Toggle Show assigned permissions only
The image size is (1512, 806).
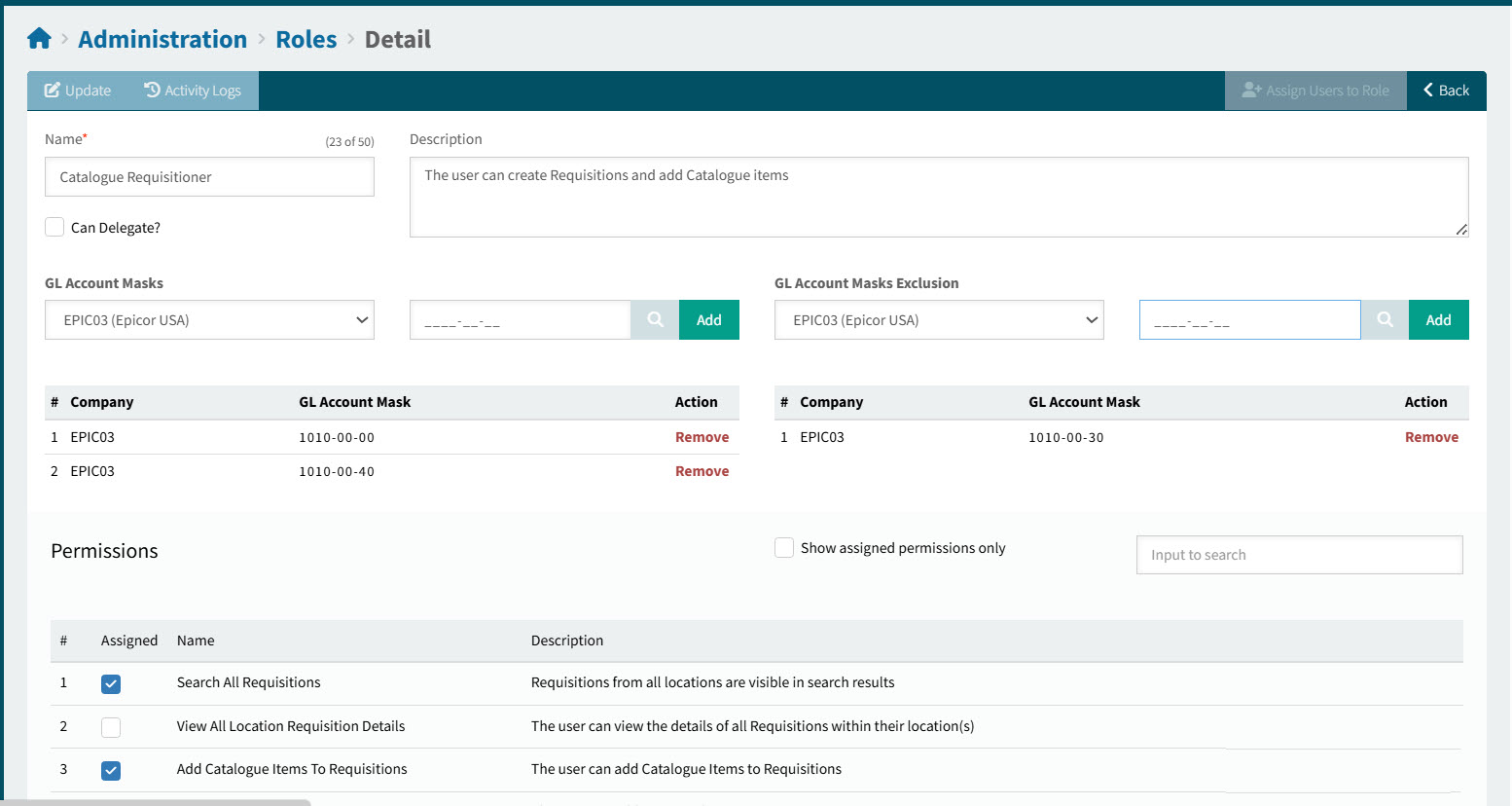pyautogui.click(x=784, y=548)
